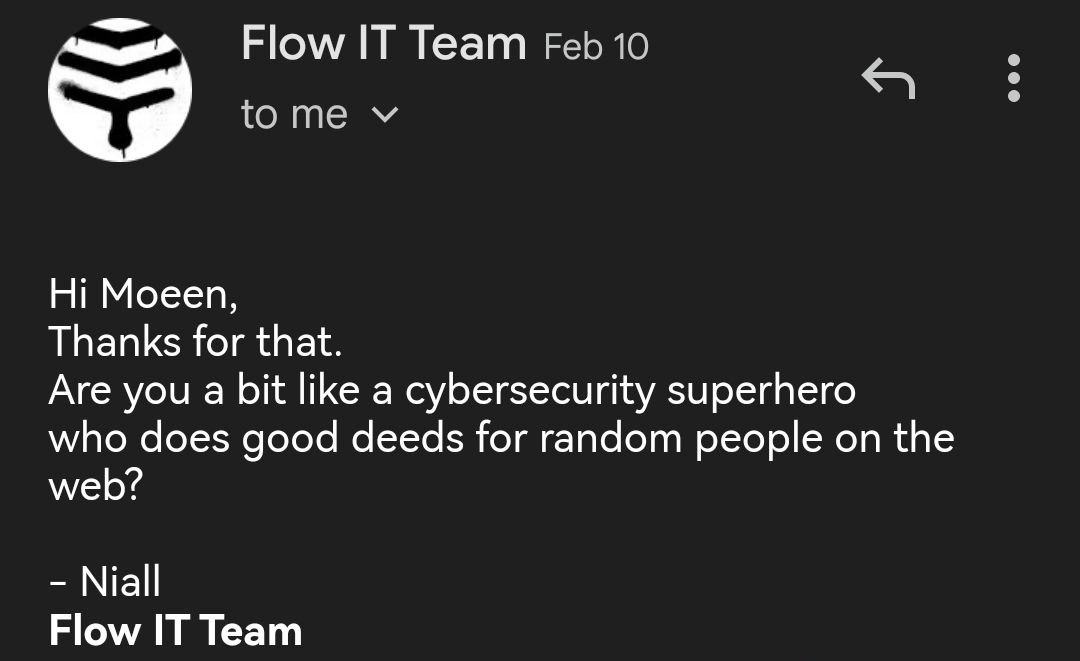Tap the sender's circular avatar logo
Screen dimensions: 1080x661
[x=120, y=90]
